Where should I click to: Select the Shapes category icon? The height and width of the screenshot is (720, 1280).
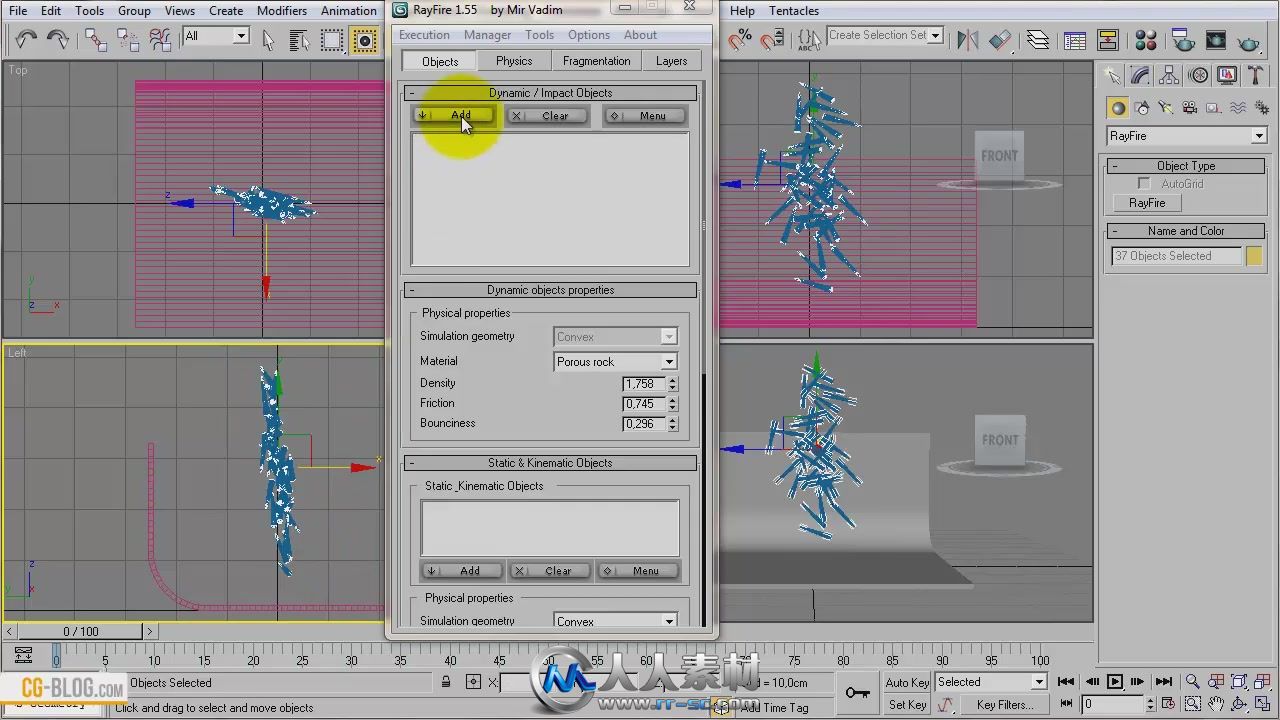[1142, 108]
